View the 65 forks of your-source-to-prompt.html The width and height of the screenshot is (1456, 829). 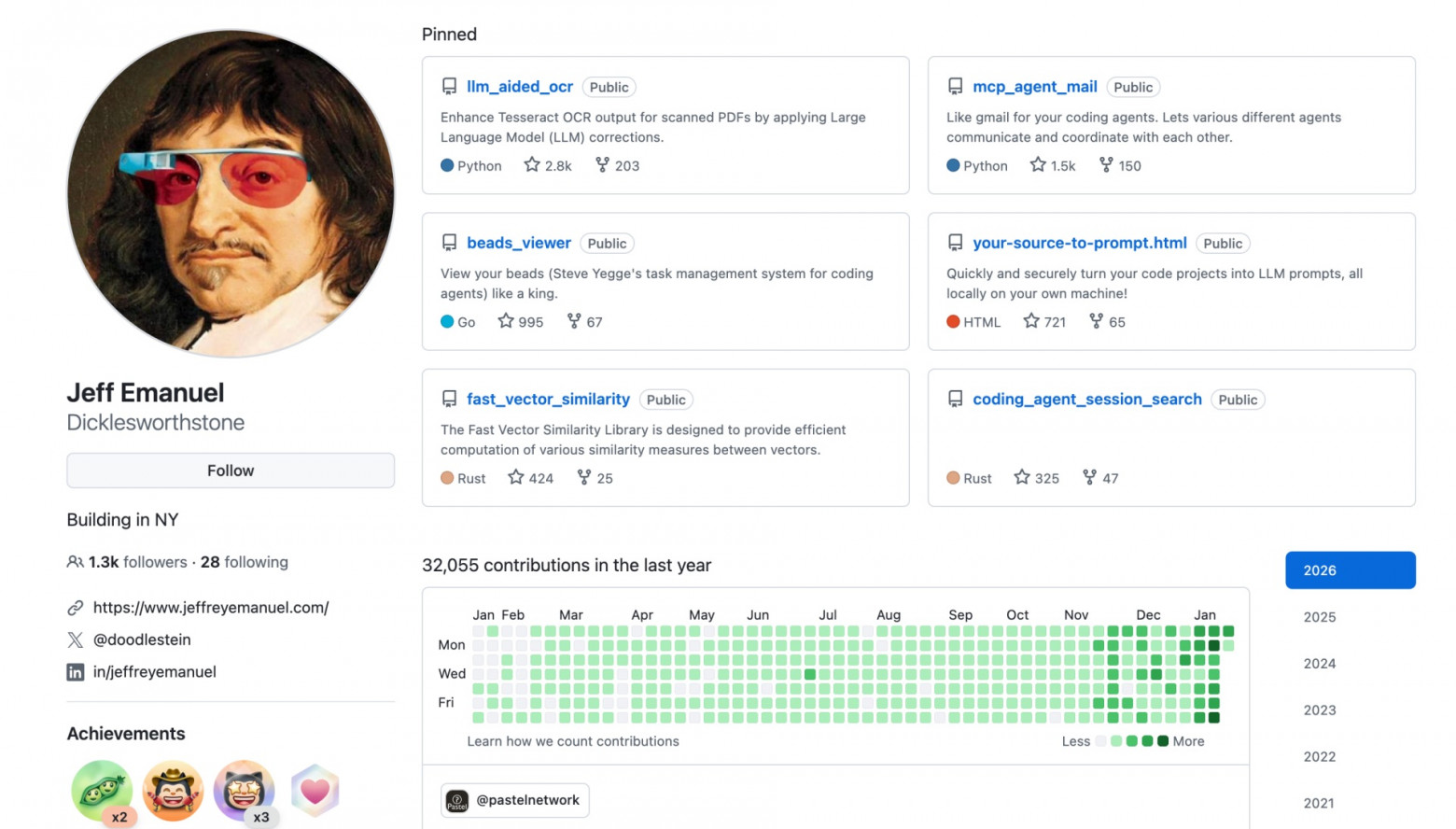point(1108,322)
